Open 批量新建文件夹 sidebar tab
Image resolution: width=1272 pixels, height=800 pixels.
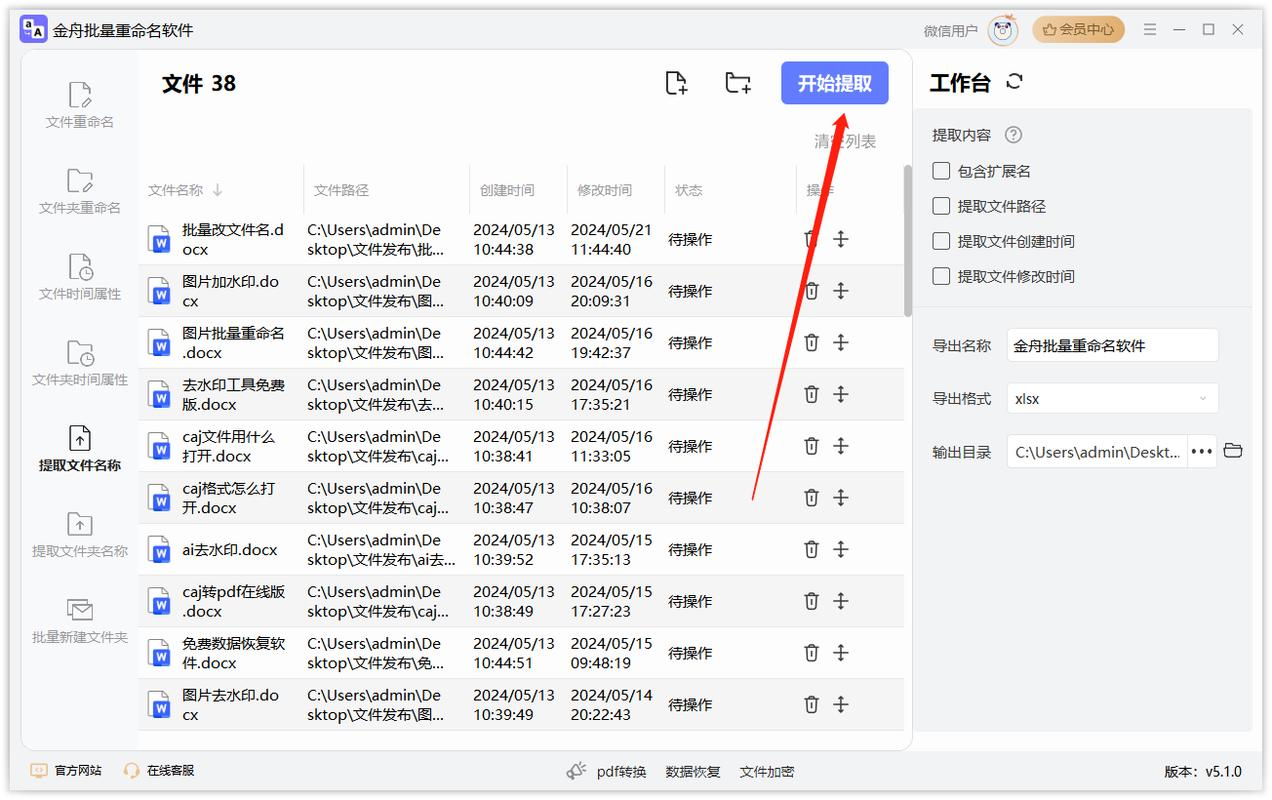[80, 621]
